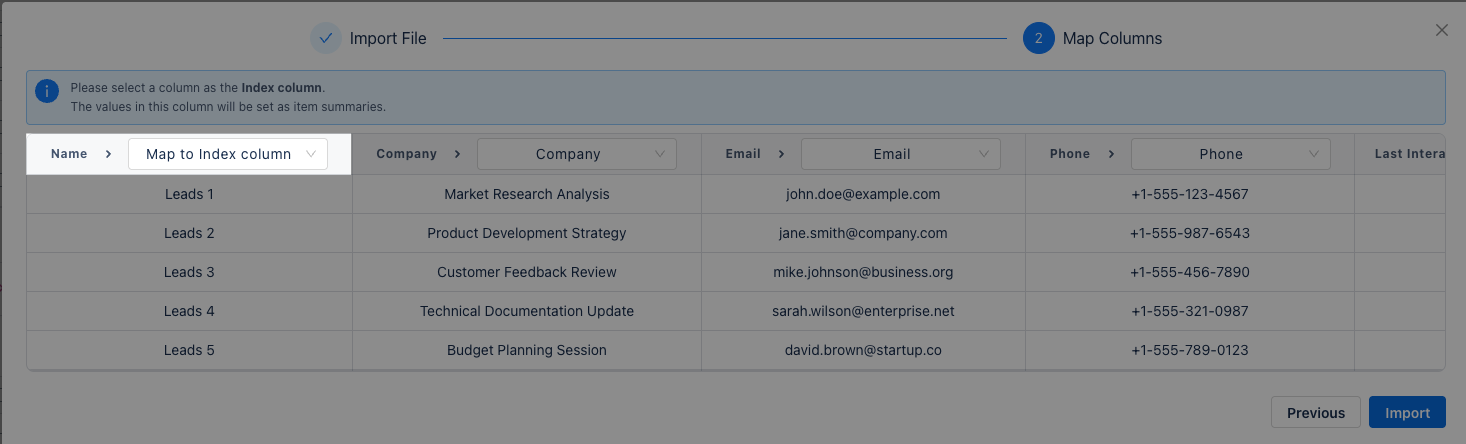
Task: Click the arrow icon next to Email header
Action: click(x=782, y=154)
